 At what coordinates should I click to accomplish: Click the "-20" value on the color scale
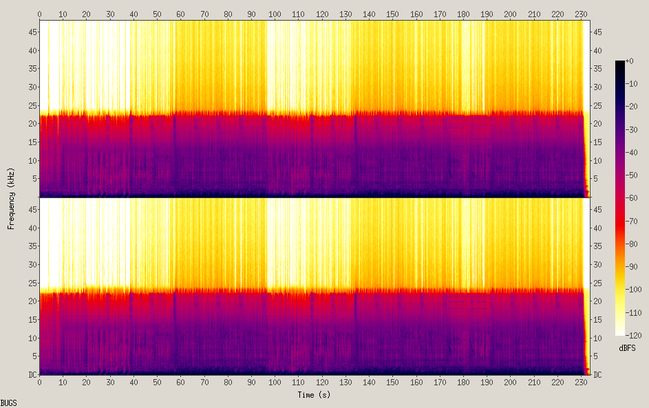[633, 107]
